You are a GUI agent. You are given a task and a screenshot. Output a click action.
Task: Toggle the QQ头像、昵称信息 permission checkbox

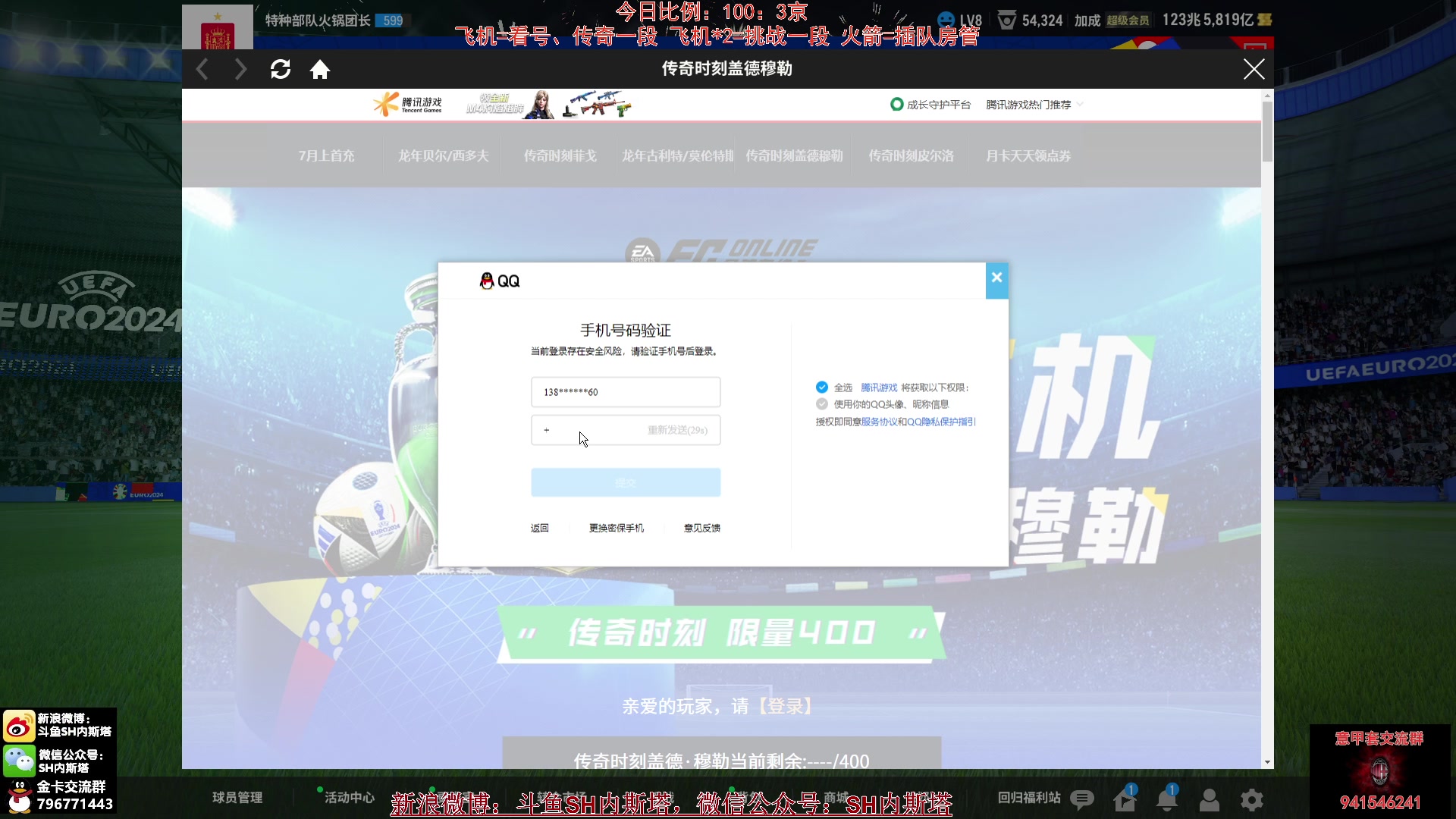tap(822, 403)
